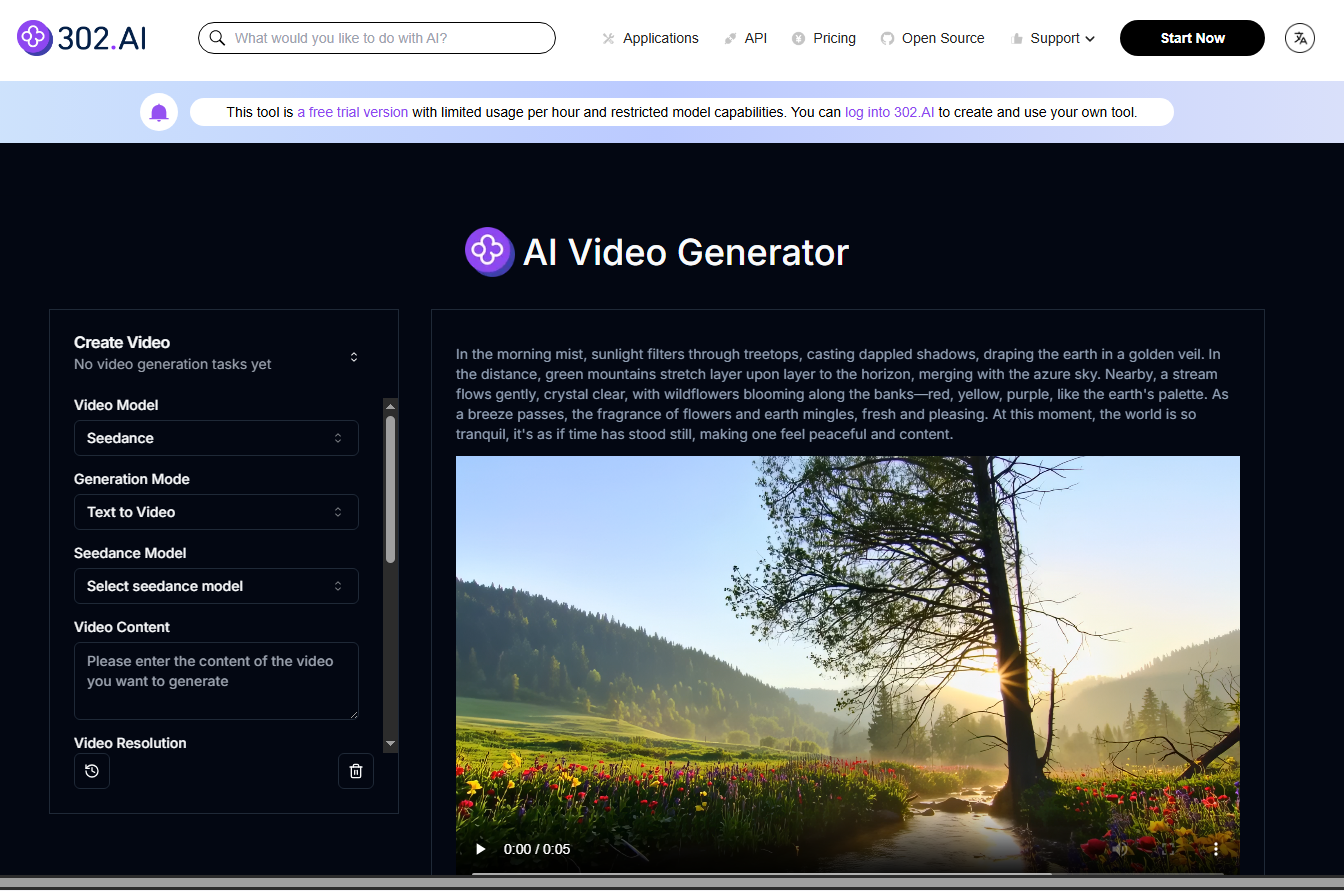
Task: Focus the 'What would you like to do with AI?' search field
Action: [x=377, y=38]
